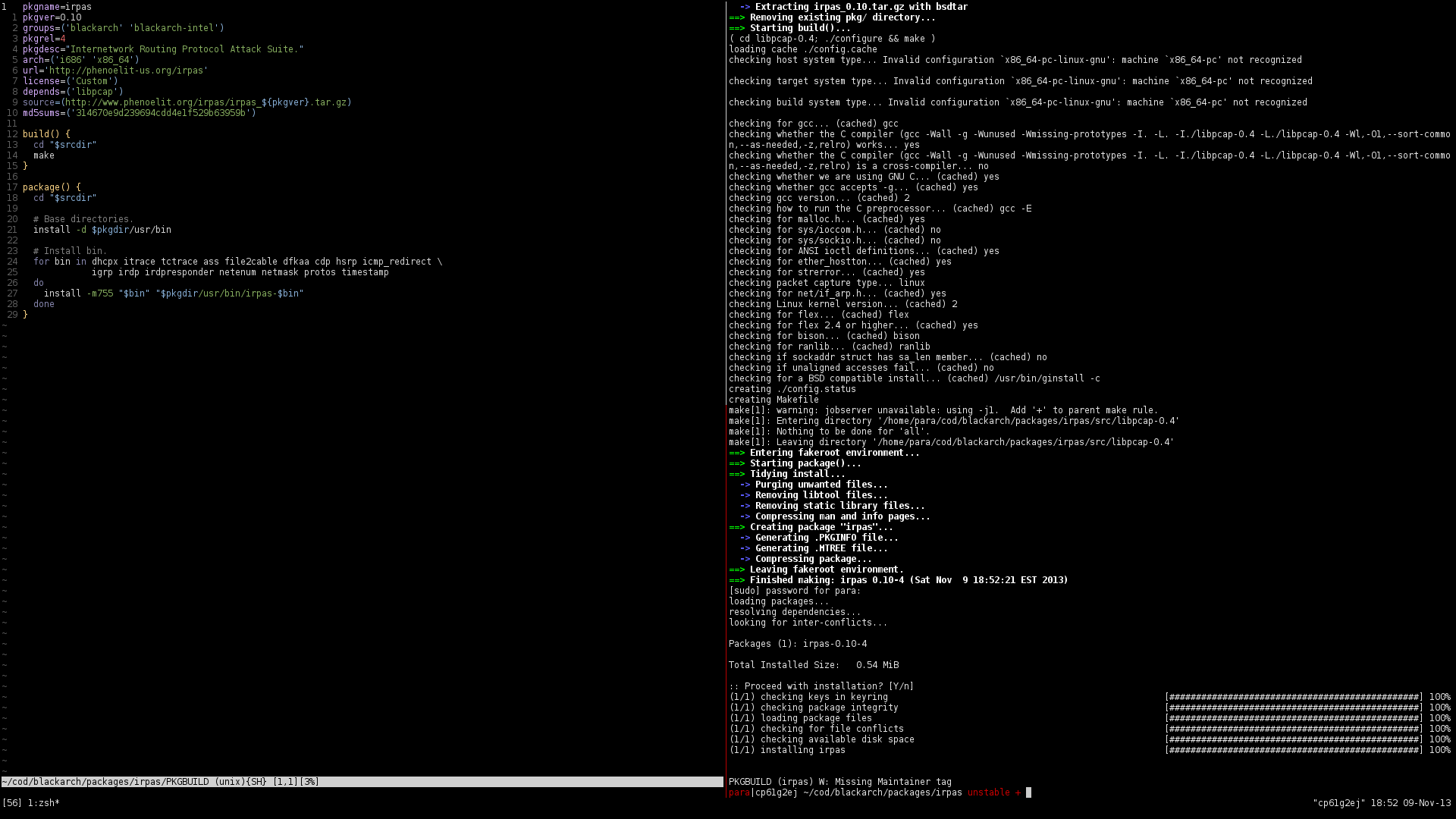This screenshot has height=819, width=1456.
Task: Click the '# Base directories.' comment
Action: [x=83, y=219]
